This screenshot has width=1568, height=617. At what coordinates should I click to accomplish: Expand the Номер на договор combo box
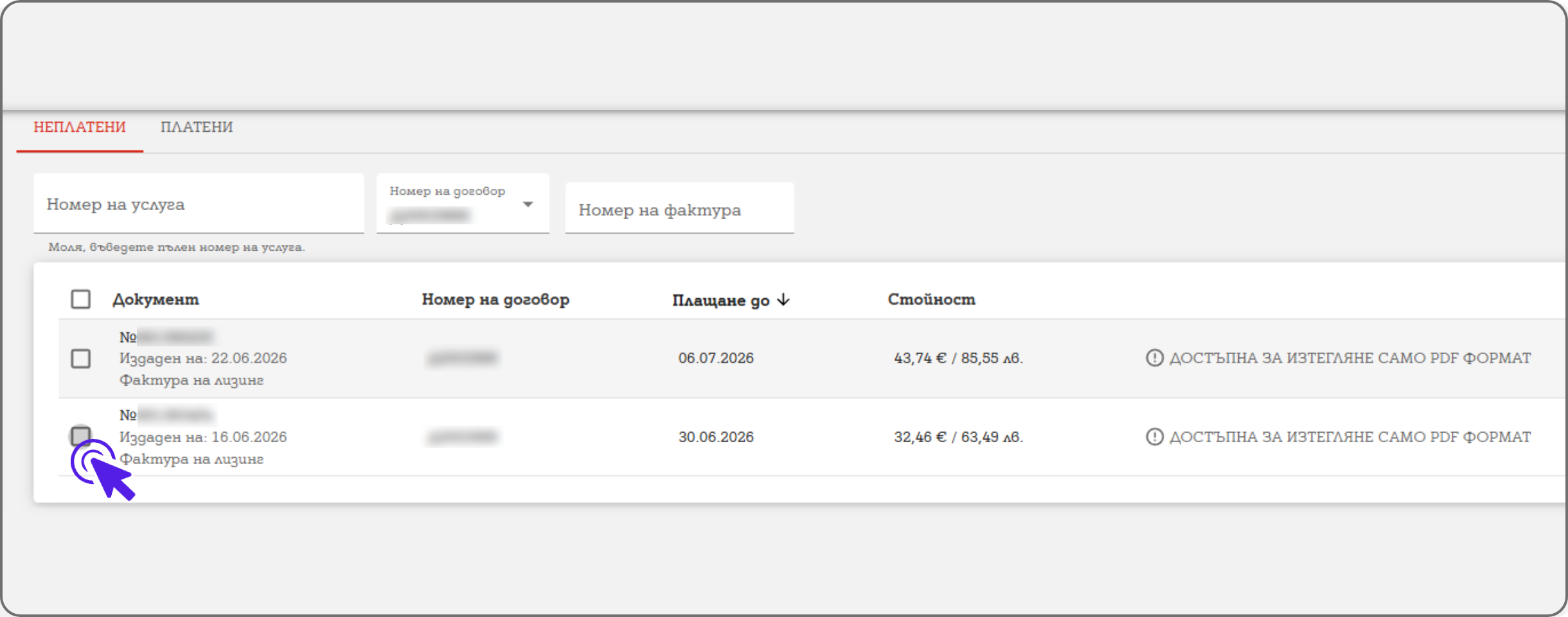coord(463,203)
